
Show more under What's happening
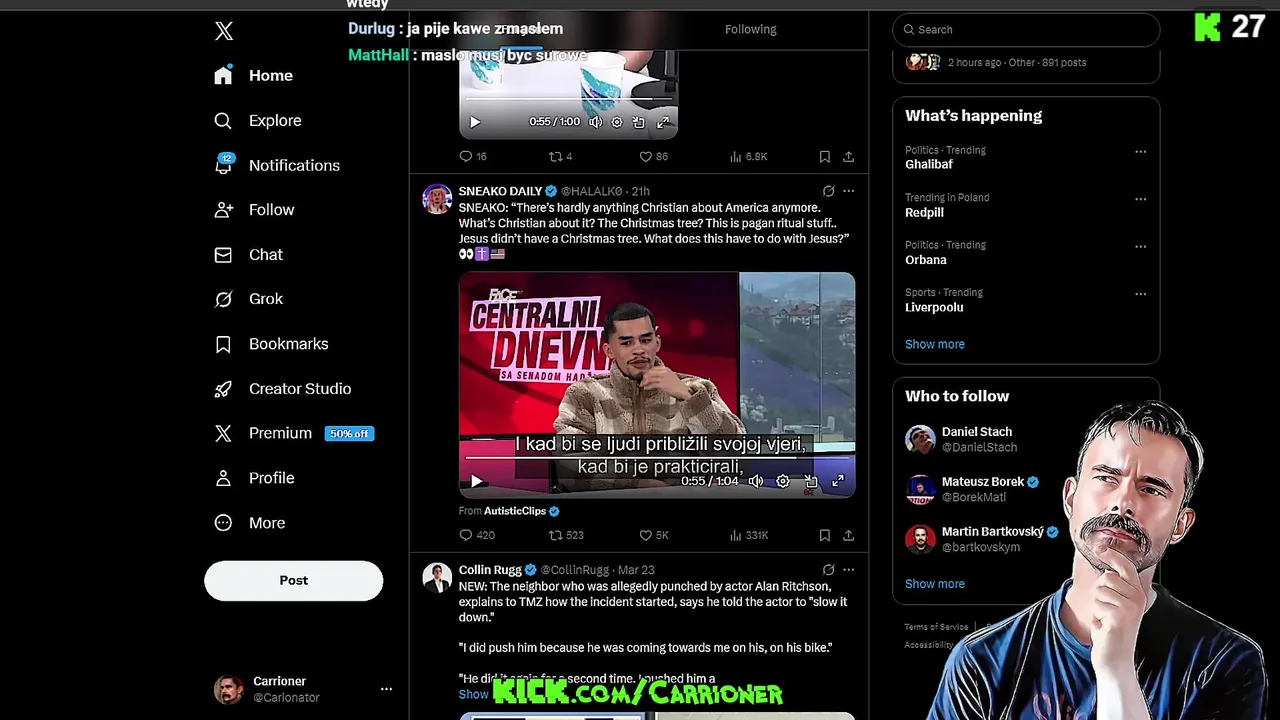[x=935, y=344]
